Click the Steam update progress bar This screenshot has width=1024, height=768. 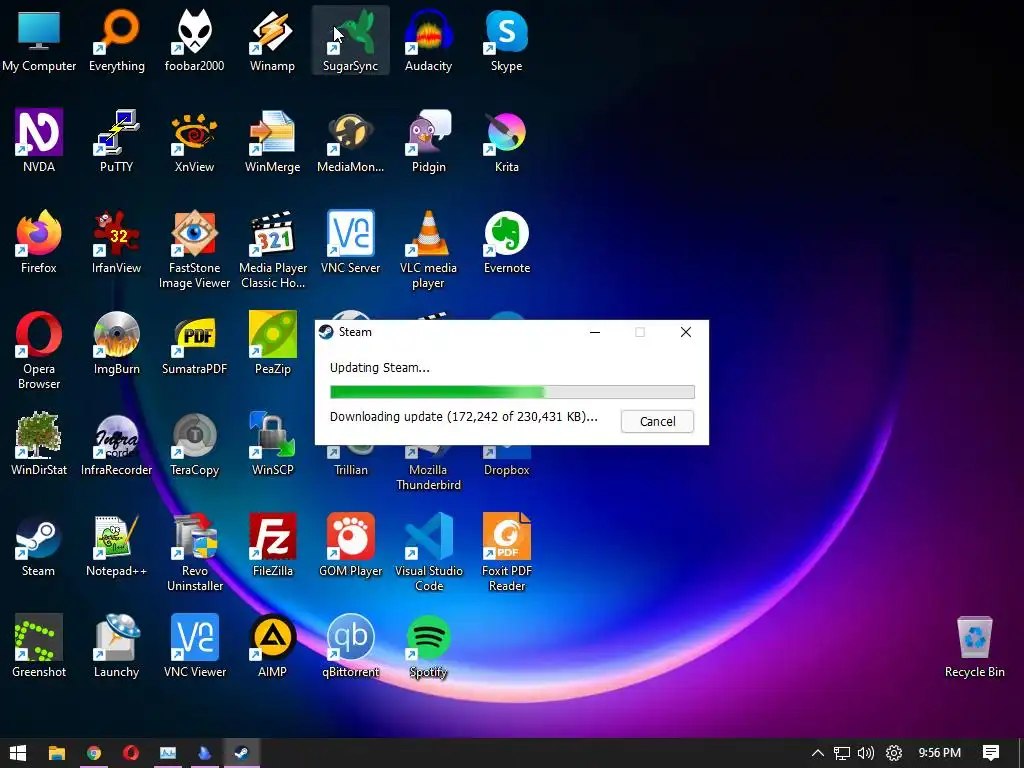coord(512,392)
